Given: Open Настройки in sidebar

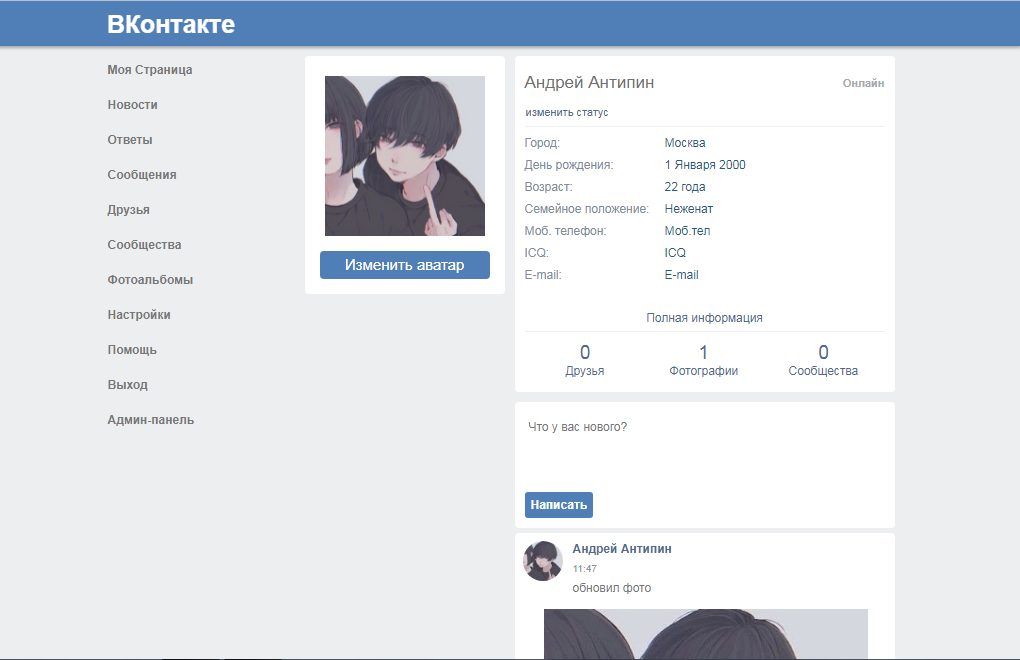Looking at the screenshot, I should coord(139,315).
